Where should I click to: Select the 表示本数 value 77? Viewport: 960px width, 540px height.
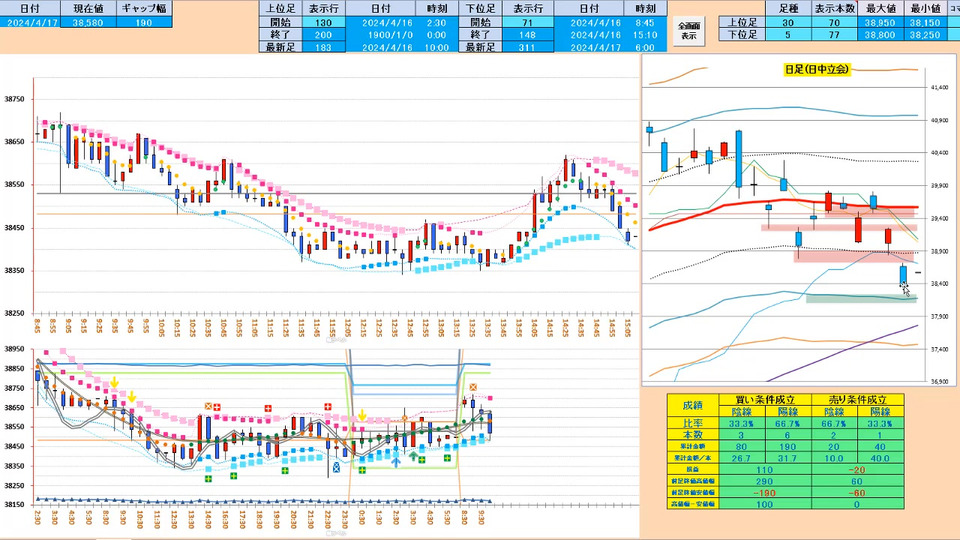(x=834, y=35)
